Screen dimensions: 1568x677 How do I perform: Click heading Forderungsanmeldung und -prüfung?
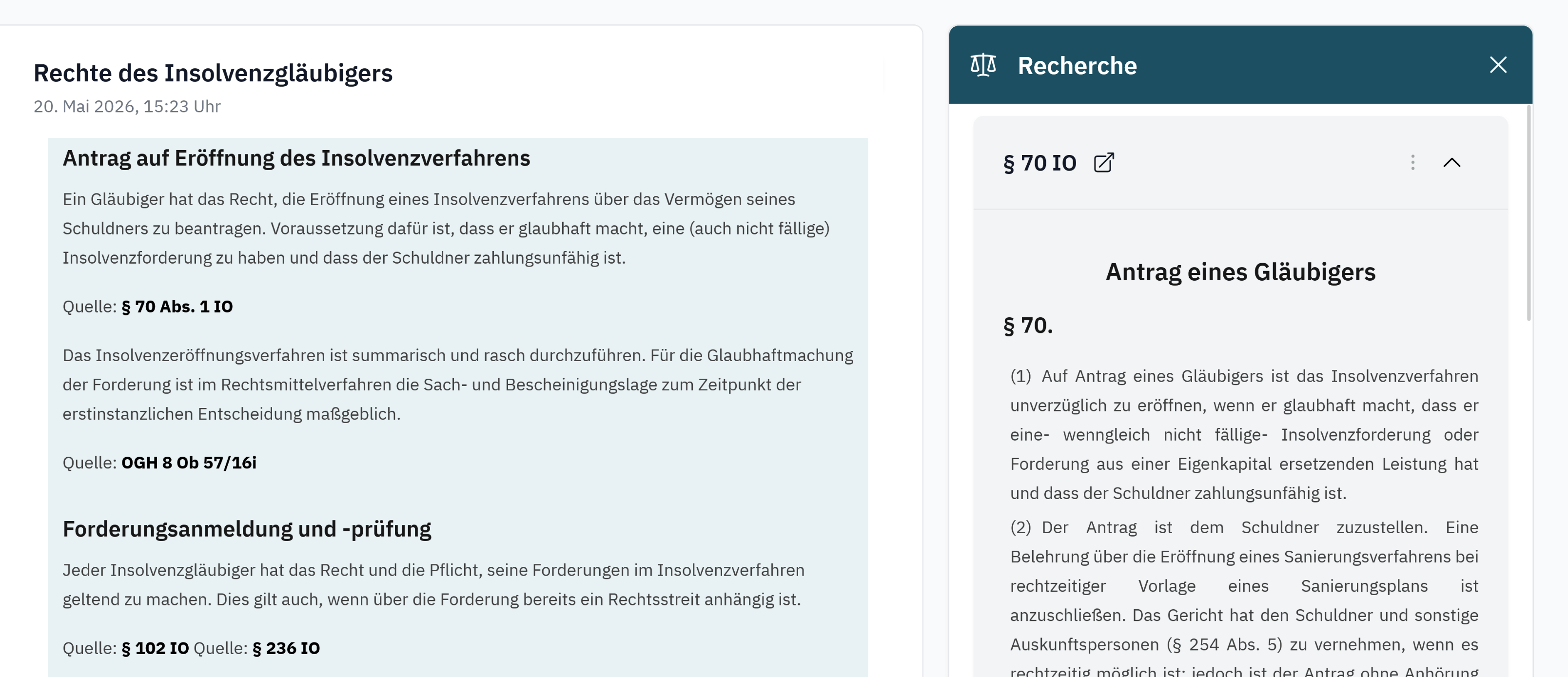(247, 529)
